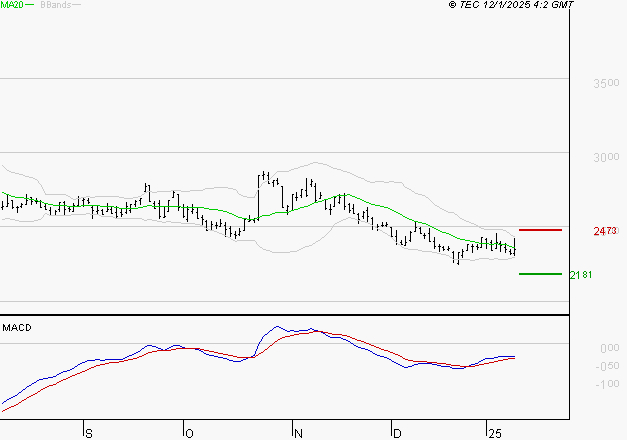Select the 21.81 support price label

point(581,274)
